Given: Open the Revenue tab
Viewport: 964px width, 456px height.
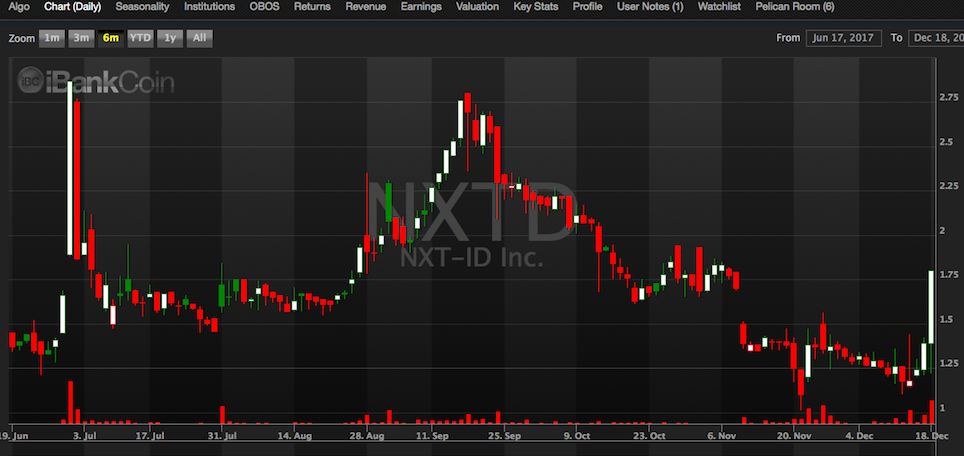Looking at the screenshot, I should (365, 7).
